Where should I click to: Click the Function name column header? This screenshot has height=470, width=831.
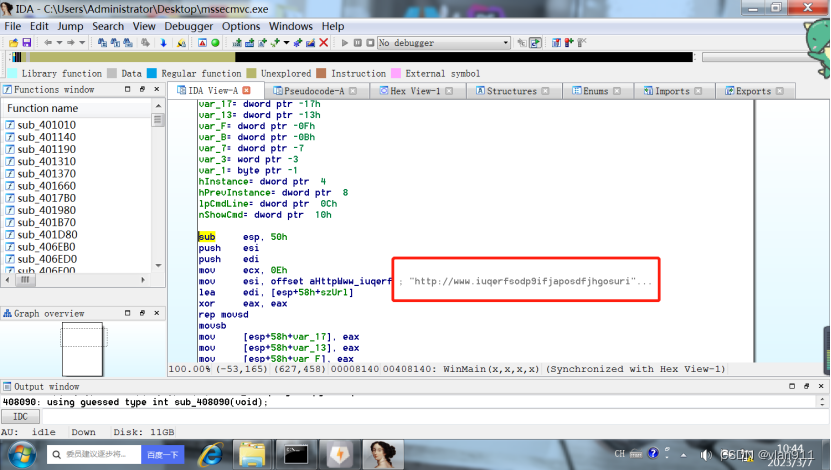[77, 108]
